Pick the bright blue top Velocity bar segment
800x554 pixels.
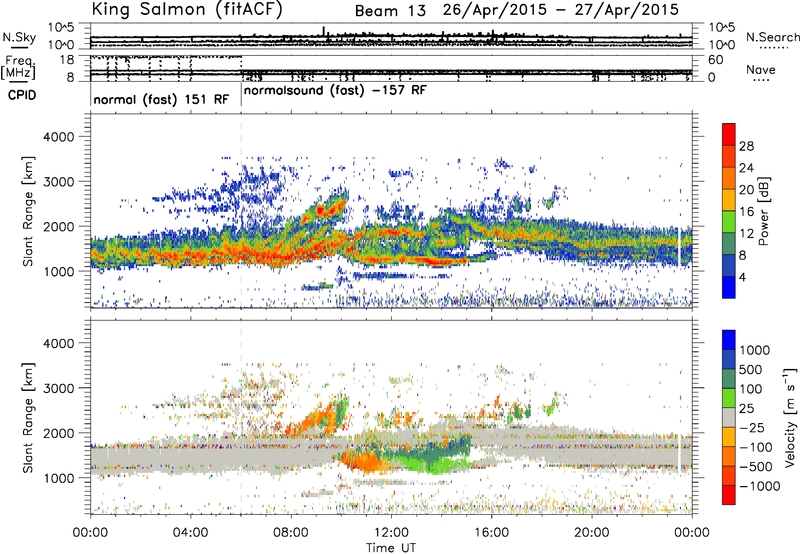(729, 340)
